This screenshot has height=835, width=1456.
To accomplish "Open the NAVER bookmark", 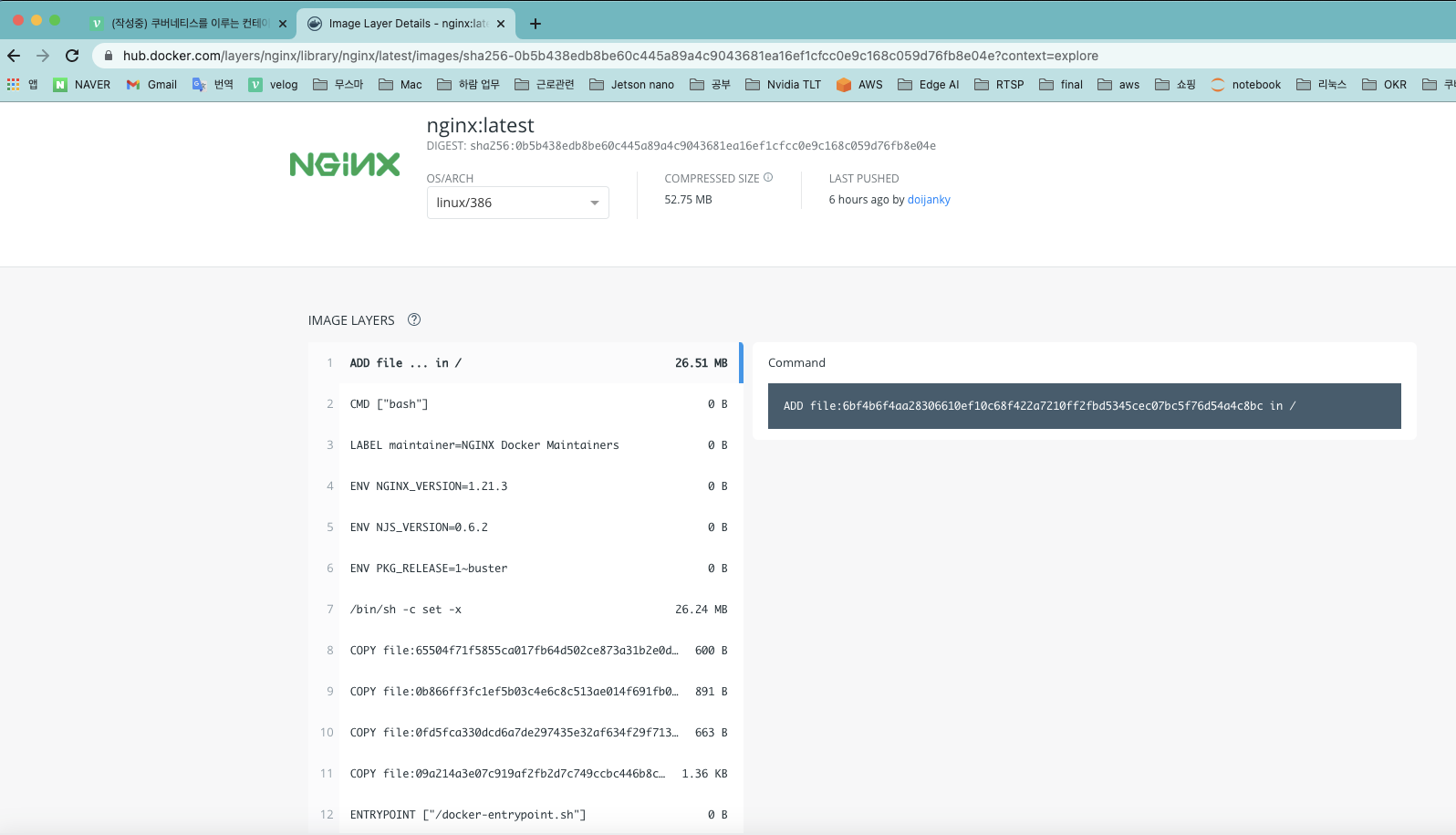I will (x=81, y=84).
